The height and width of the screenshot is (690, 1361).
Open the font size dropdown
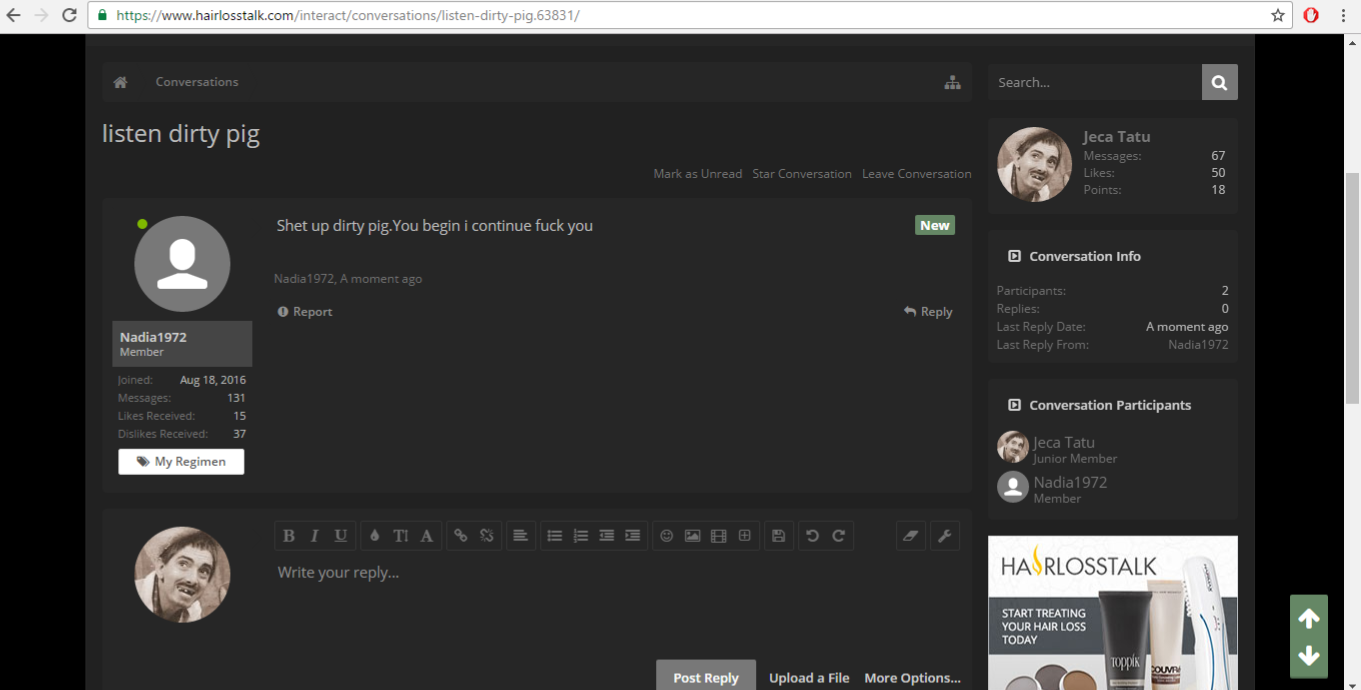[x=400, y=536]
